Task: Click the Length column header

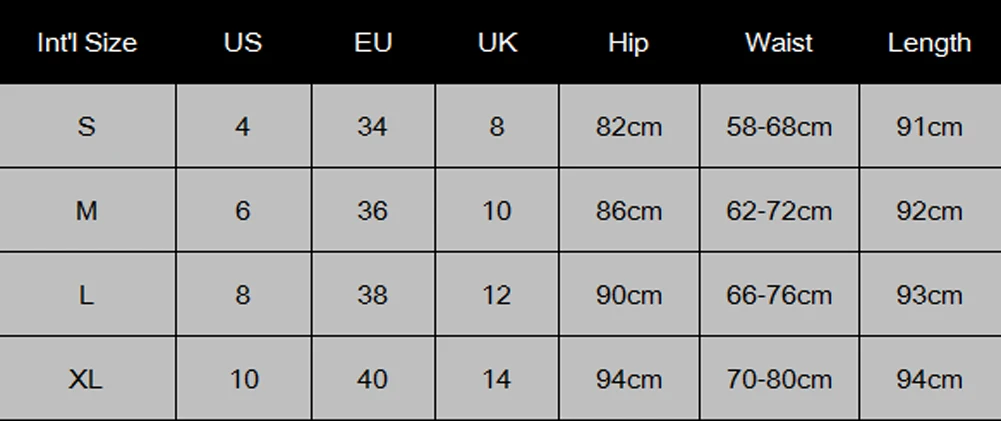Action: [x=929, y=43]
